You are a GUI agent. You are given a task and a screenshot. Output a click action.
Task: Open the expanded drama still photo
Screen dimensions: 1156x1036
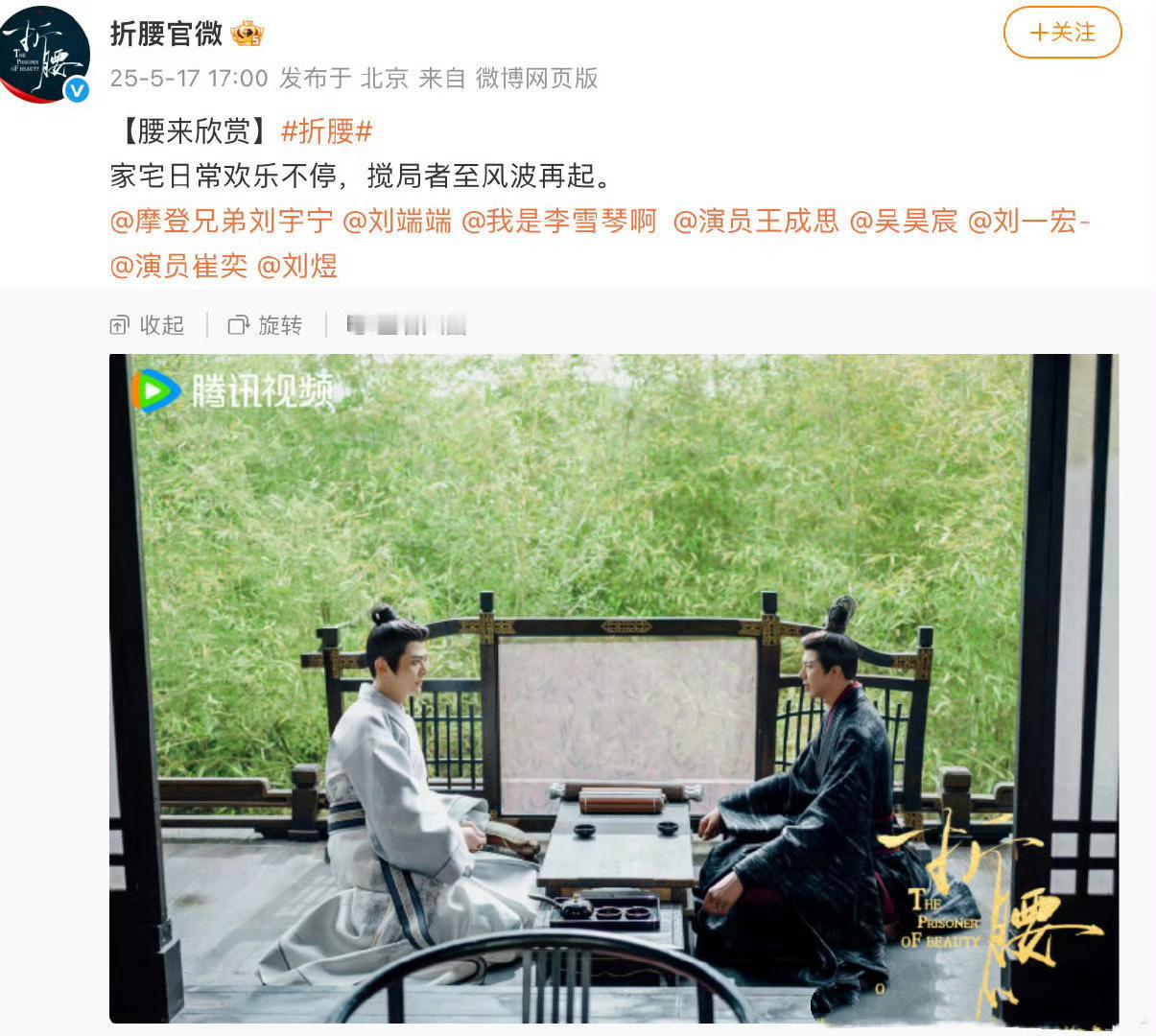pyautogui.click(x=614, y=689)
